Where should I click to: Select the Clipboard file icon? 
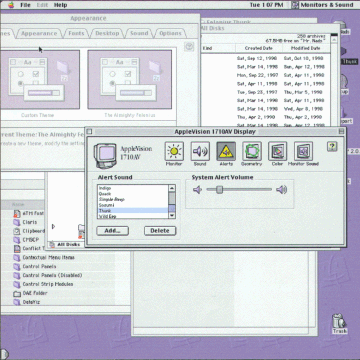click(x=17, y=231)
